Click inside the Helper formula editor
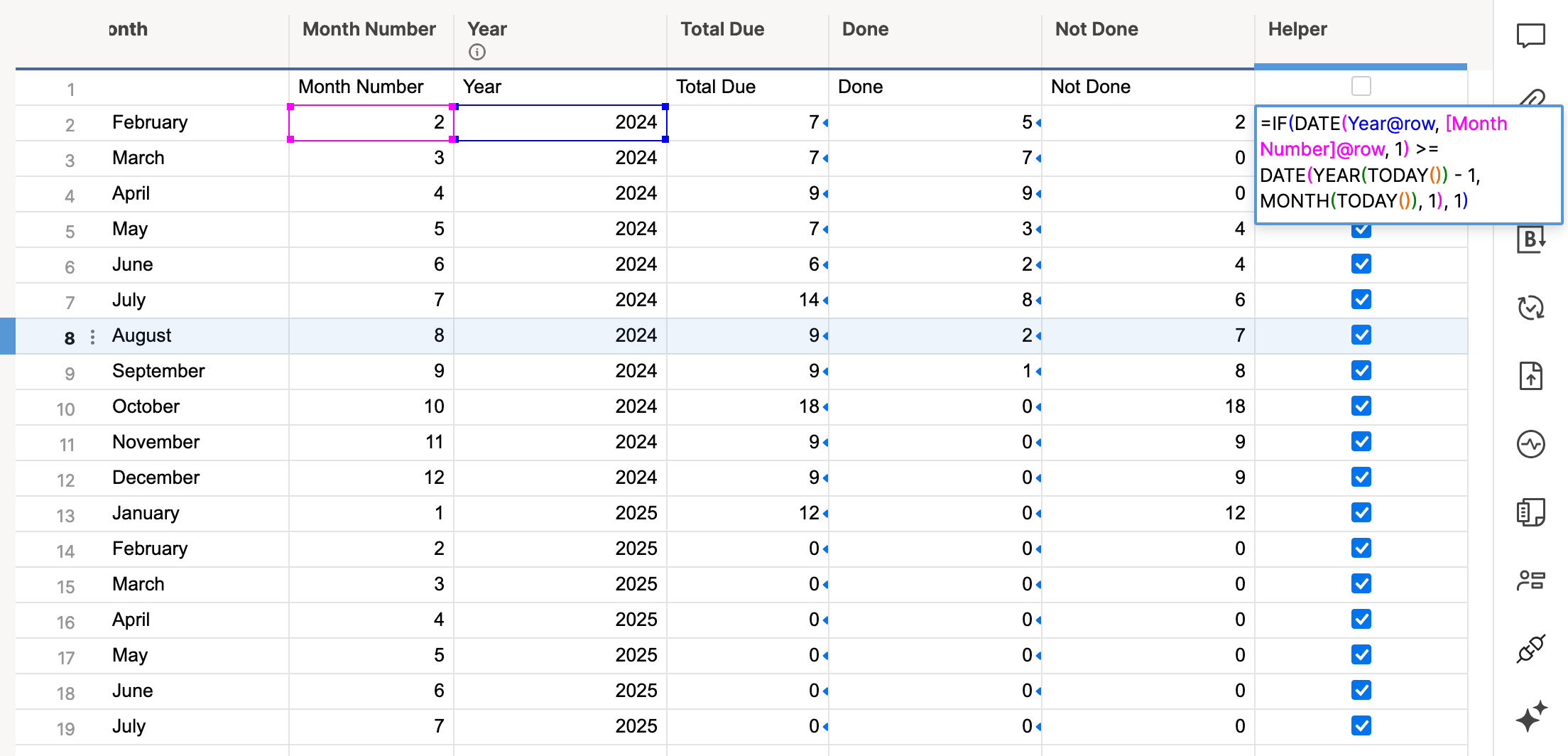 point(1409,165)
